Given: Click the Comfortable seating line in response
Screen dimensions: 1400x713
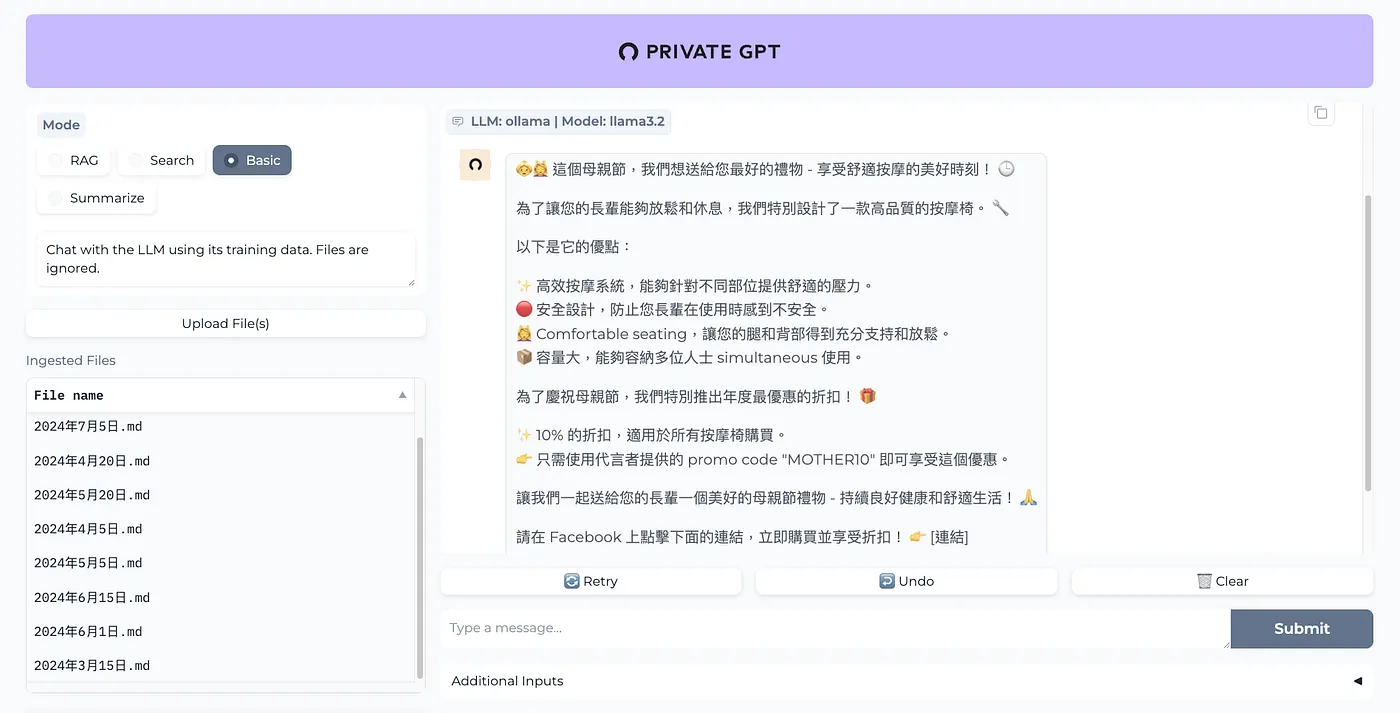Looking at the screenshot, I should [x=733, y=334].
